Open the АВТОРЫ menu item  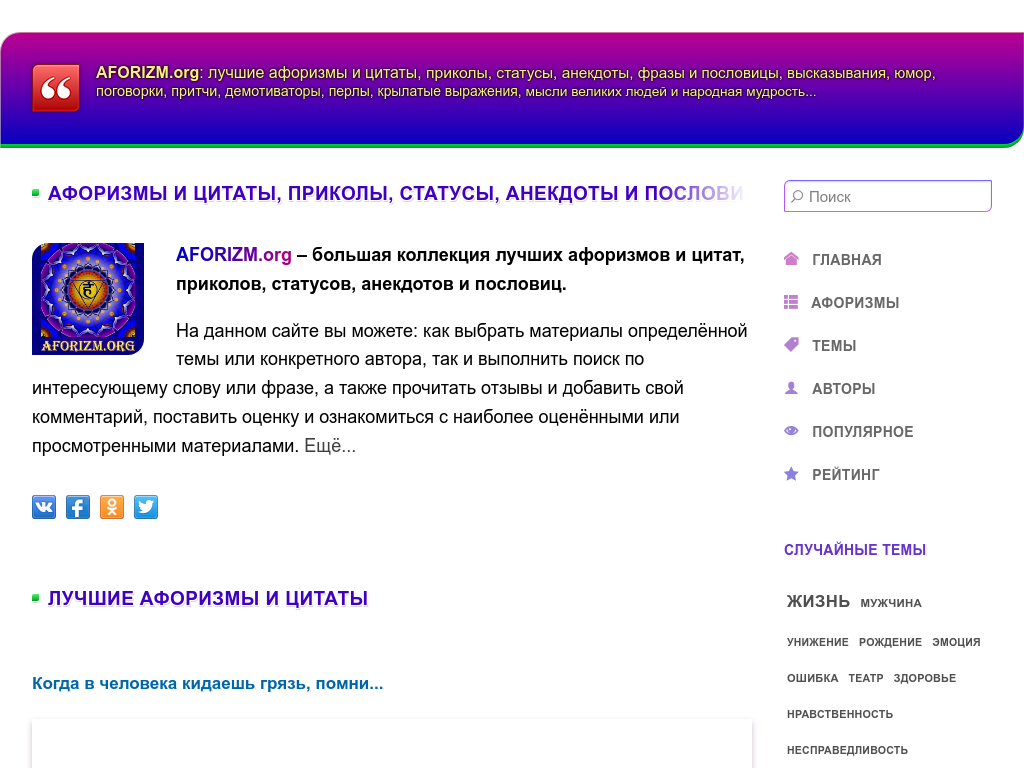click(843, 389)
